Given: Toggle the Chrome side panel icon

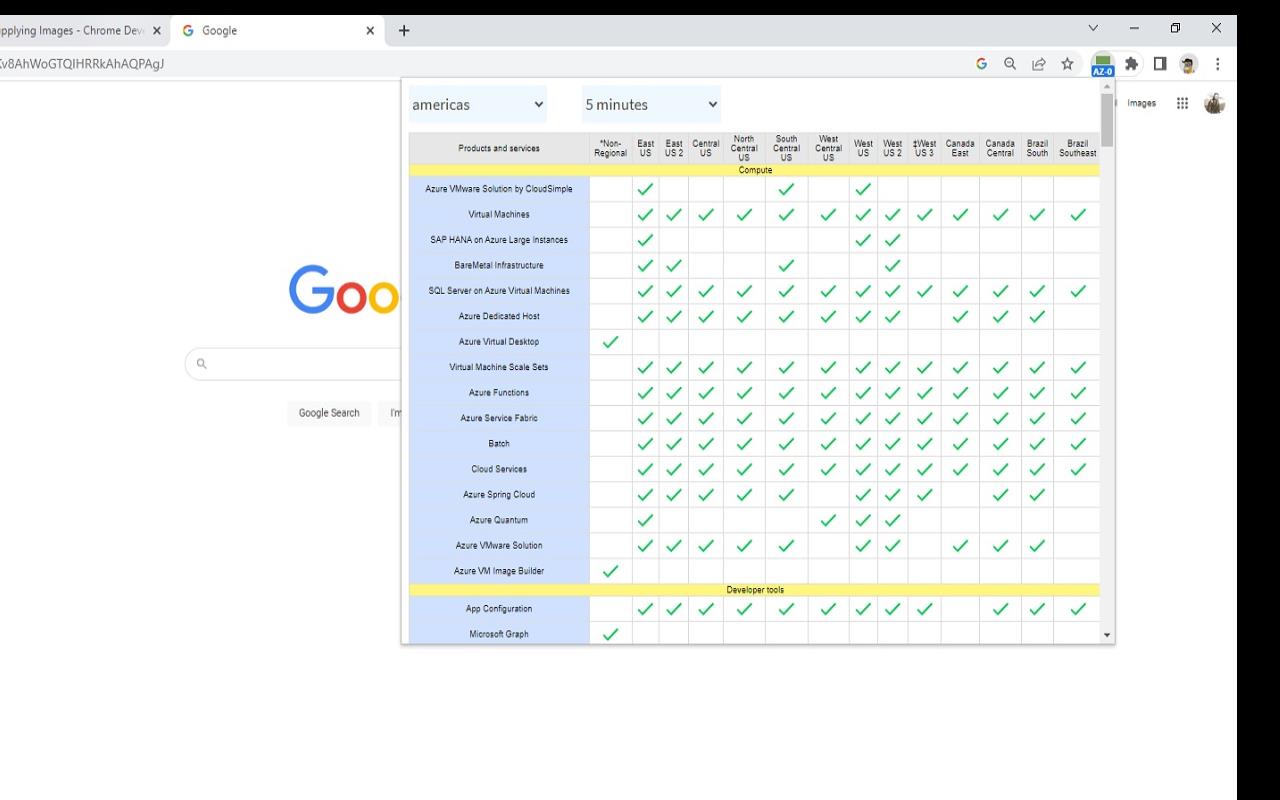Looking at the screenshot, I should (x=1160, y=64).
